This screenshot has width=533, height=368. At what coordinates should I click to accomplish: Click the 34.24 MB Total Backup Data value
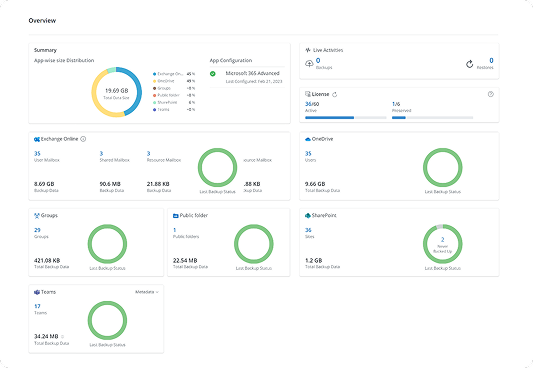(x=46, y=336)
